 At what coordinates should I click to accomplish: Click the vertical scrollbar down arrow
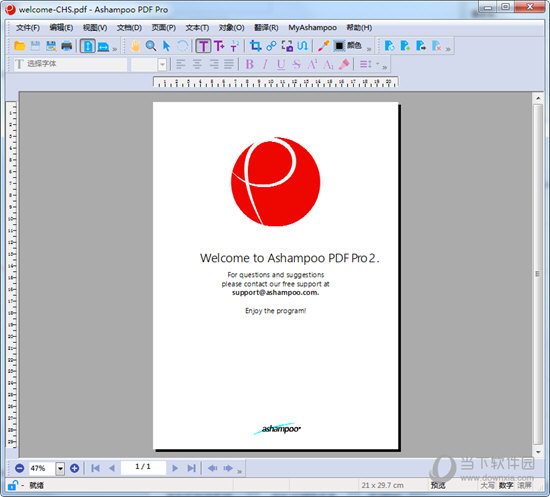(x=538, y=452)
